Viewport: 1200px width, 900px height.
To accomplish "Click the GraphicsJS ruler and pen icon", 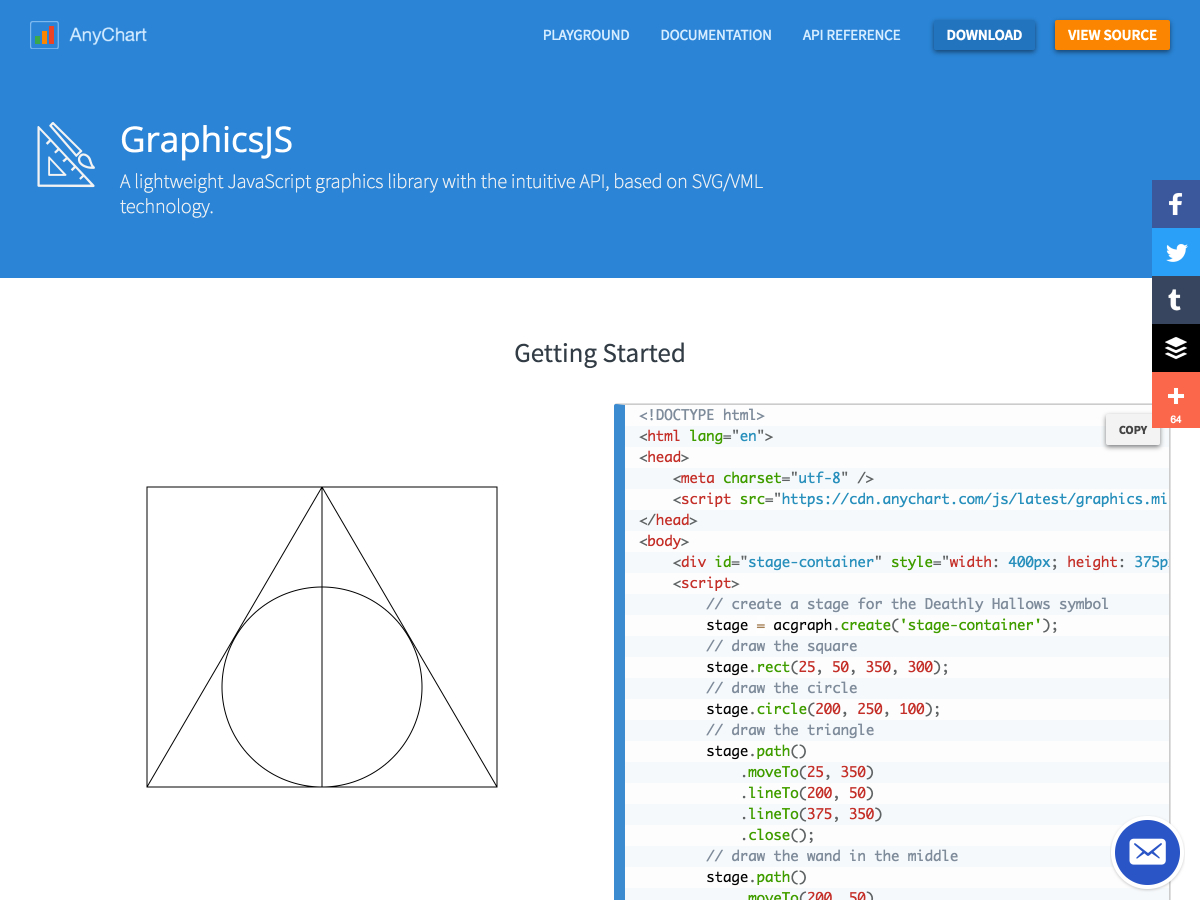I will point(66,154).
